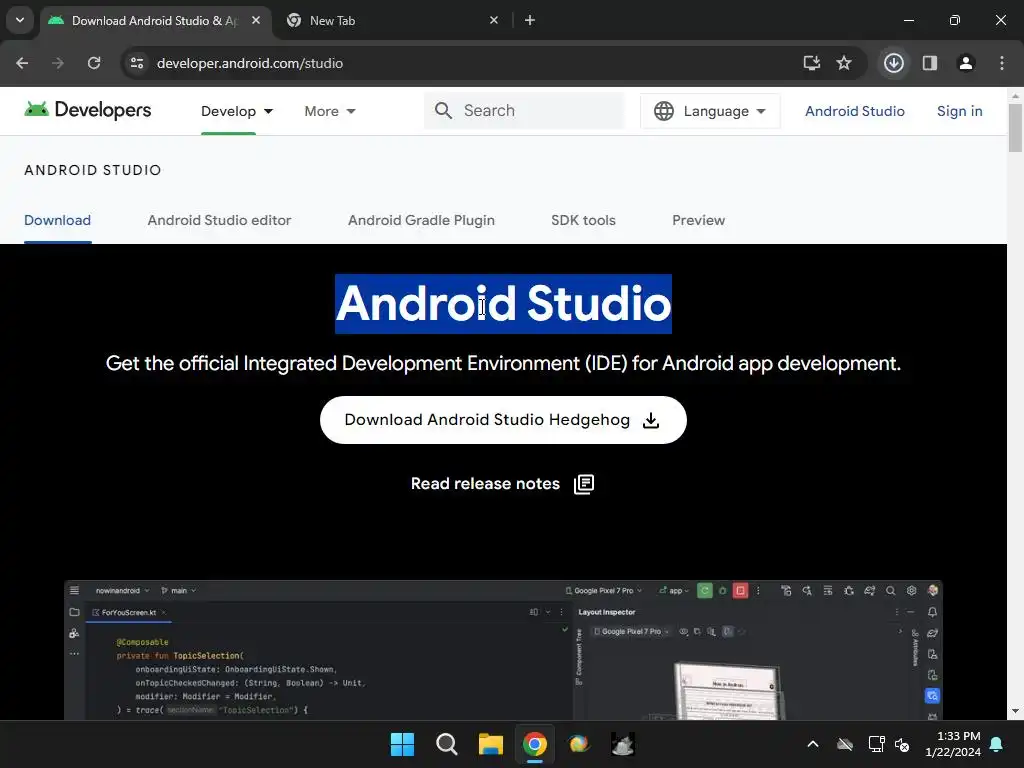This screenshot has width=1024, height=768.
Task: Click the install app icon in address bar
Action: (x=812, y=63)
